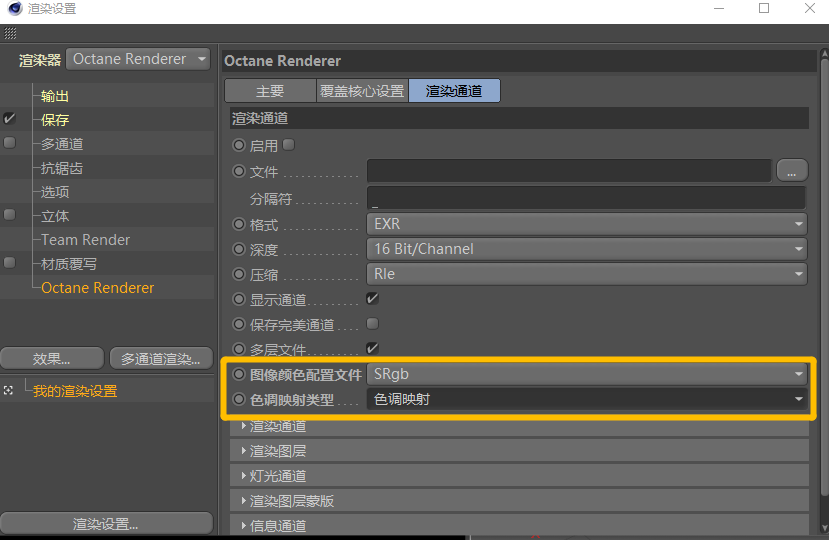Click the 效果... button
Image resolution: width=829 pixels, height=540 pixels.
pyautogui.click(x=52, y=359)
